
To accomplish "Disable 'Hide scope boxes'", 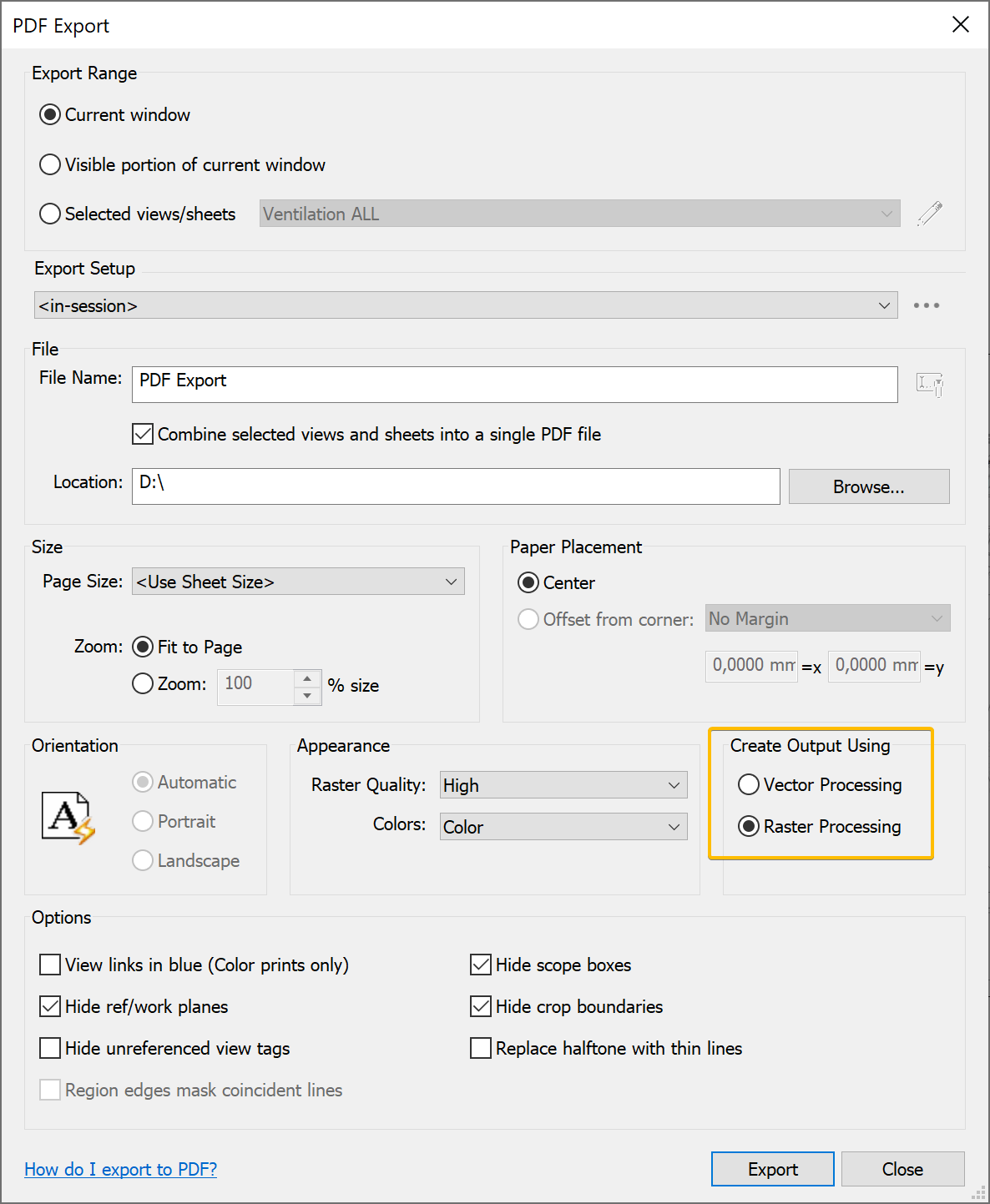I will pyautogui.click(x=480, y=965).
